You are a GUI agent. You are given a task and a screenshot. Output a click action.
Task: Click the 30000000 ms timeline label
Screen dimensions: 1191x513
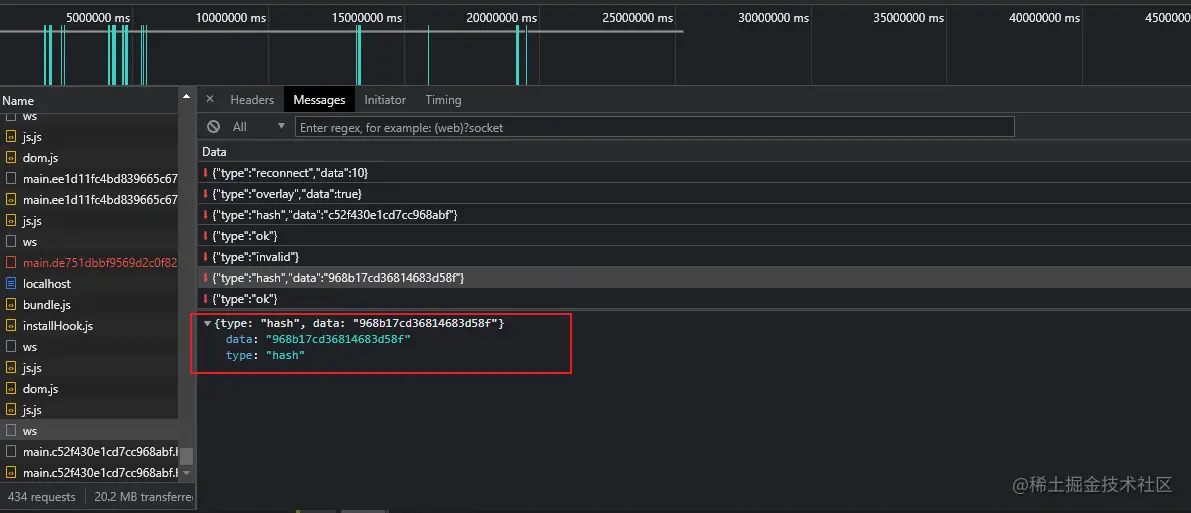773,17
